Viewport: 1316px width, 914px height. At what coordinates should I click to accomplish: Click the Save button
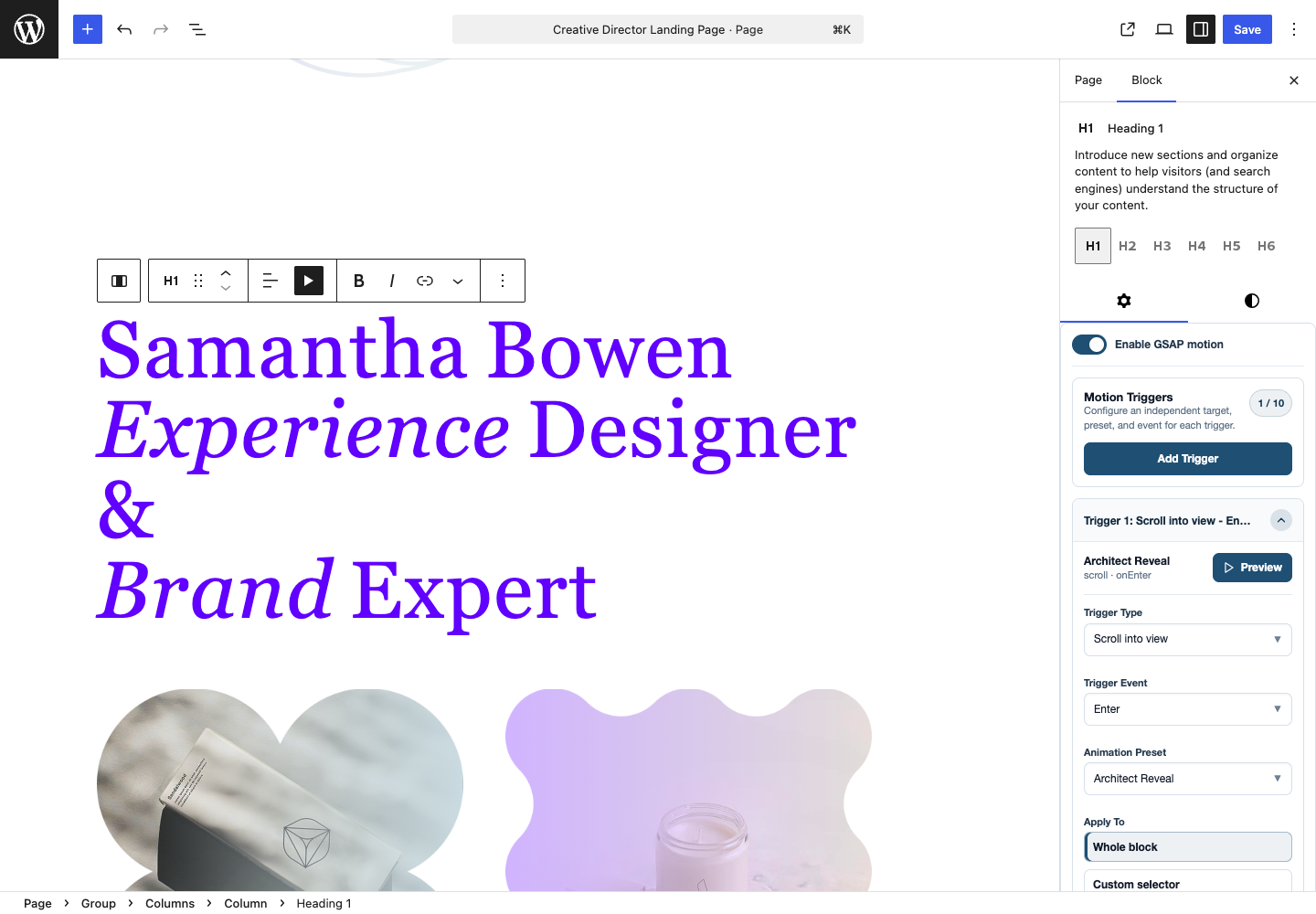(1247, 29)
